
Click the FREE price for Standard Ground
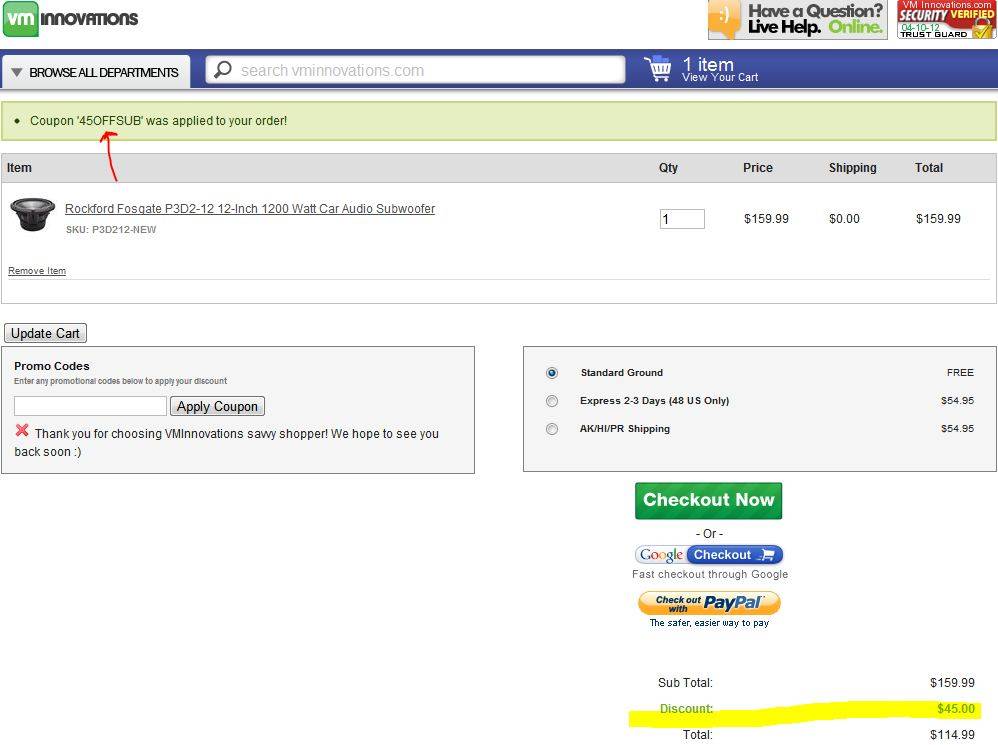coord(960,373)
